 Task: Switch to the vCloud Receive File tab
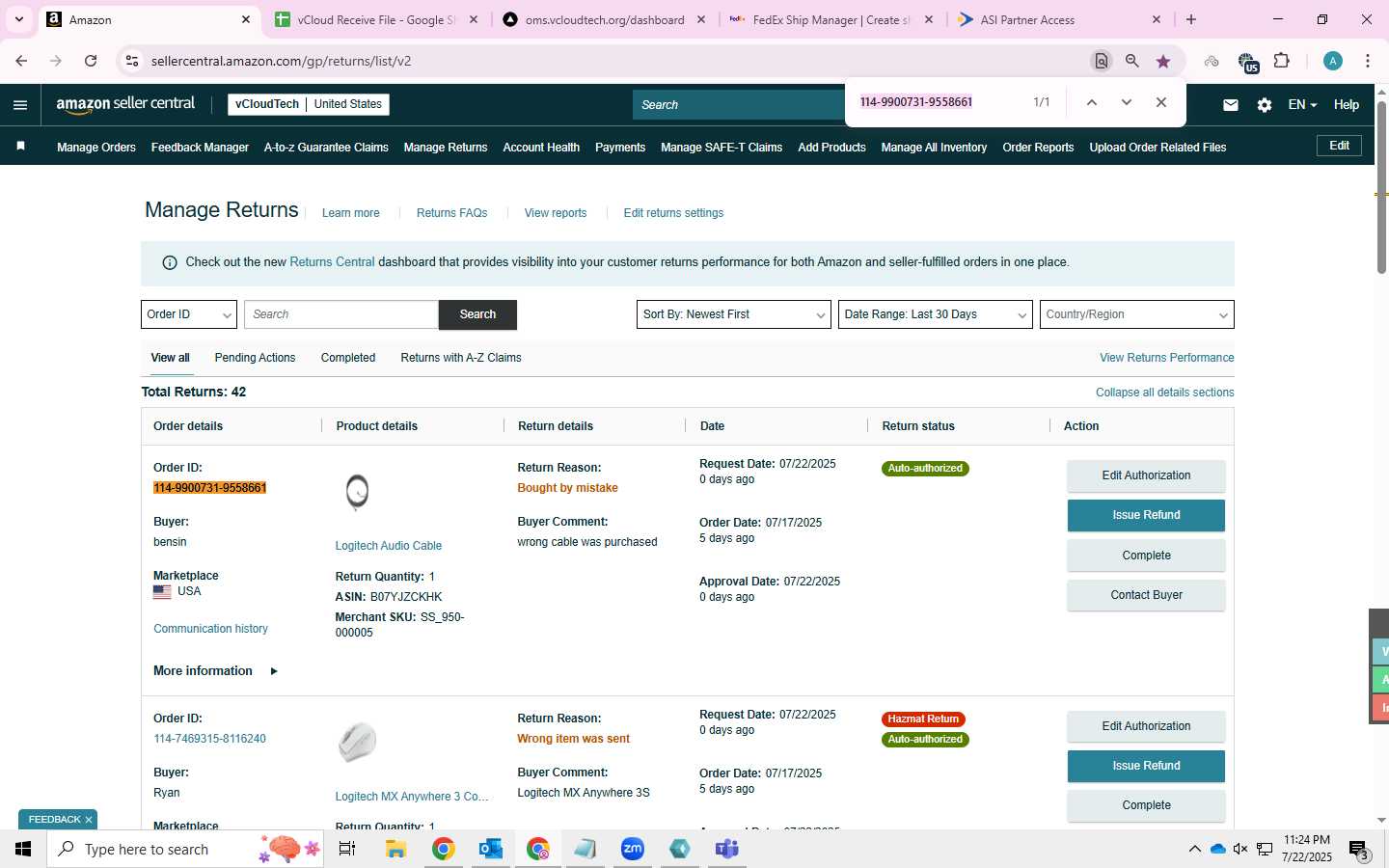(377, 19)
